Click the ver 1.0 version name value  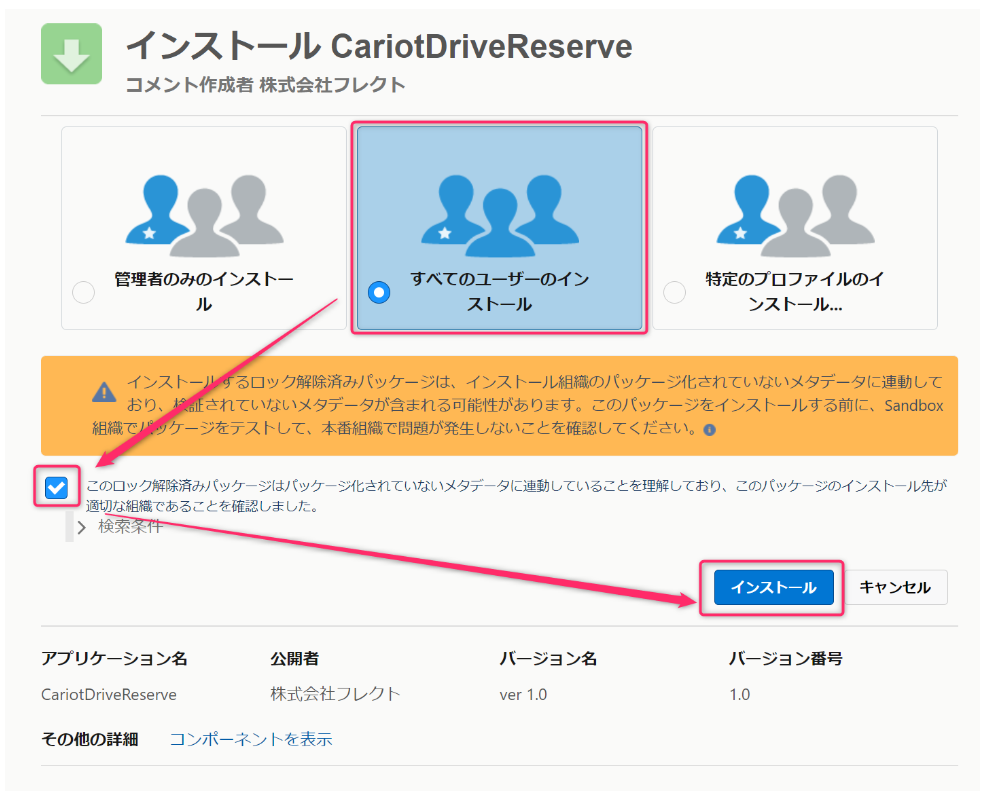[x=523, y=695]
